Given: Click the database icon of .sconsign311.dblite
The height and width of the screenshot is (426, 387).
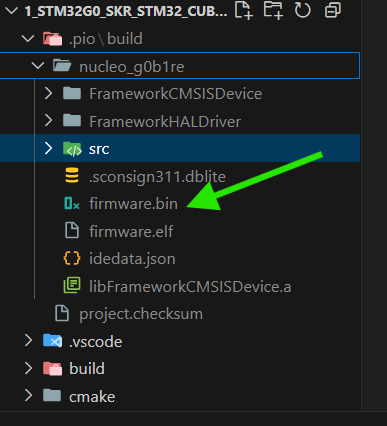Looking at the screenshot, I should point(72,176).
